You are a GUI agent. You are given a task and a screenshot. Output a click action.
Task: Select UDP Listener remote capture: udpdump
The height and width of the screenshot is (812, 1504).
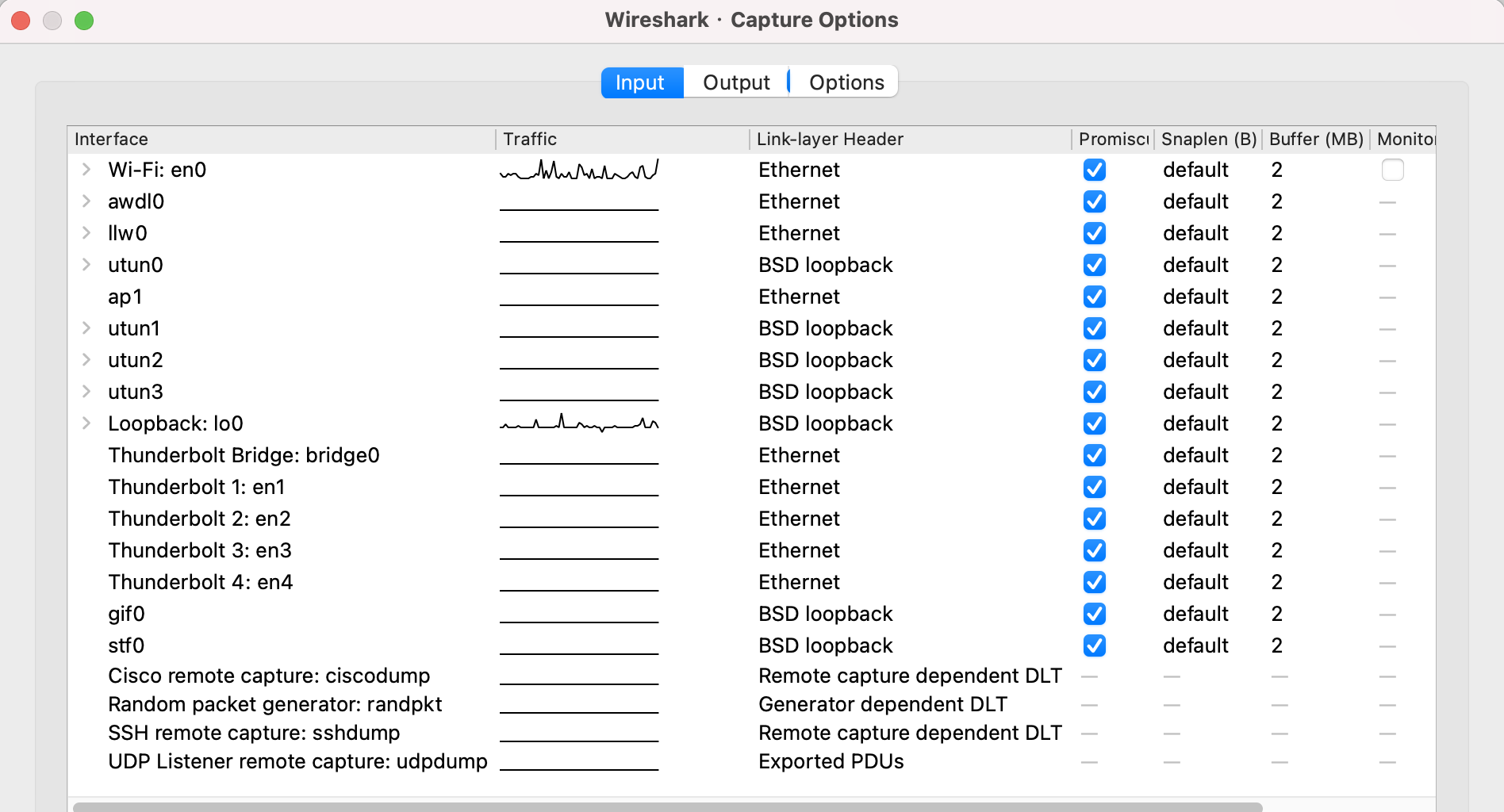297,761
